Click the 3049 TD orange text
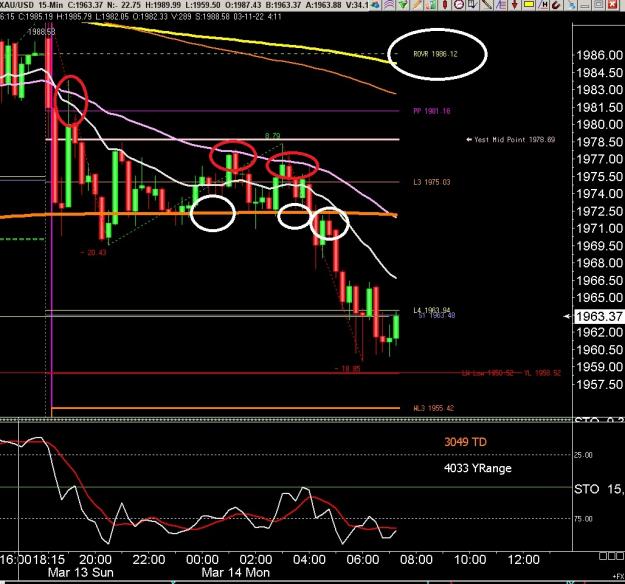The height and width of the screenshot is (584, 625). click(x=465, y=442)
